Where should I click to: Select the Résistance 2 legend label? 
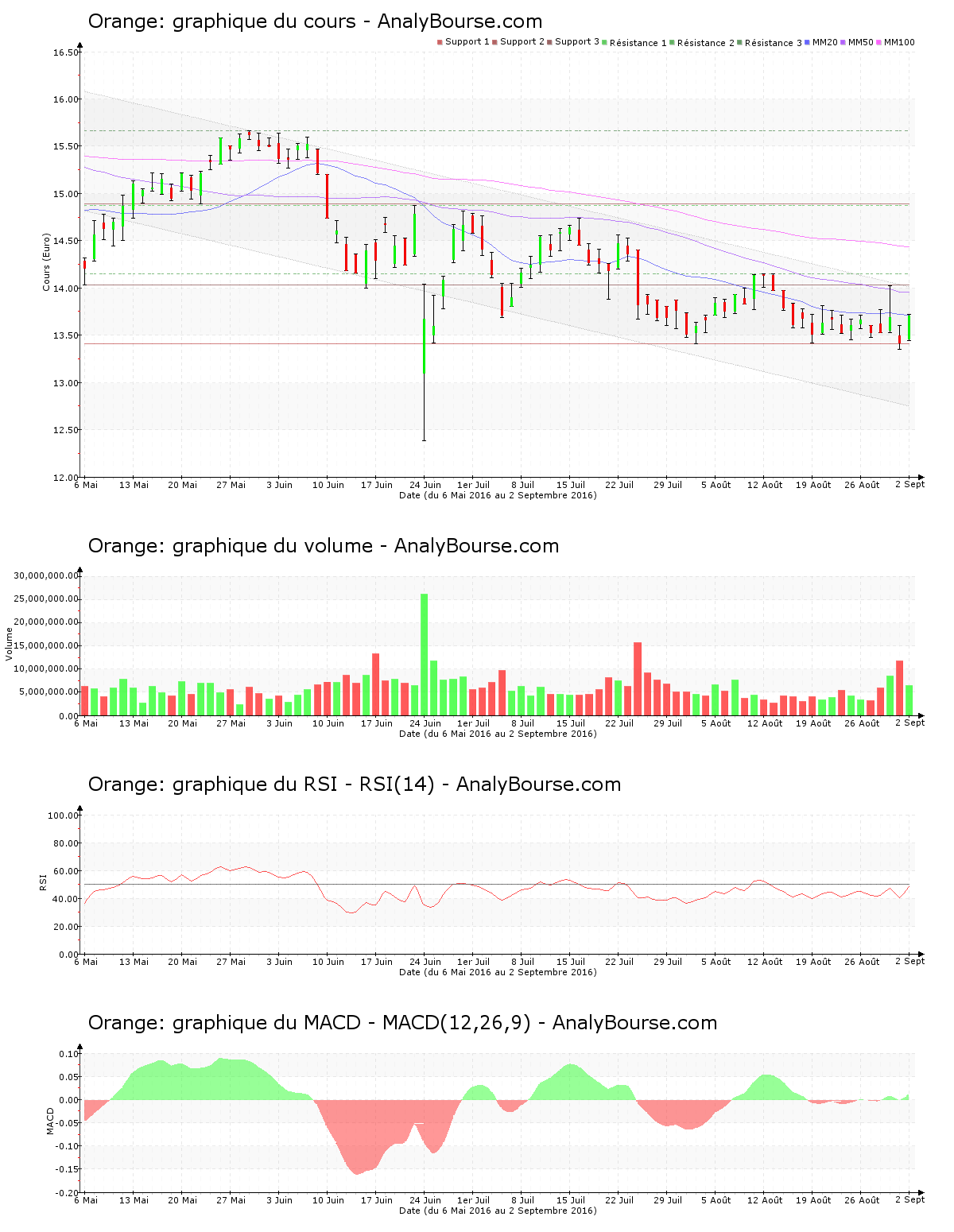point(706,43)
